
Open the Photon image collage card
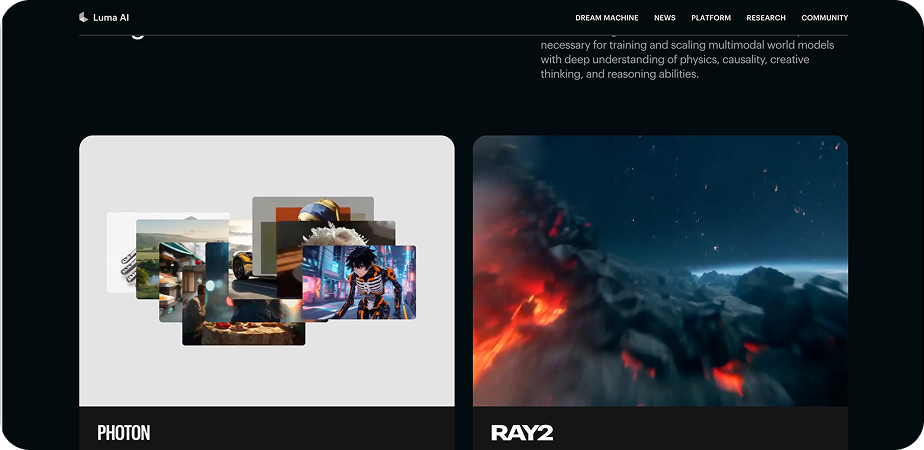[x=266, y=271]
